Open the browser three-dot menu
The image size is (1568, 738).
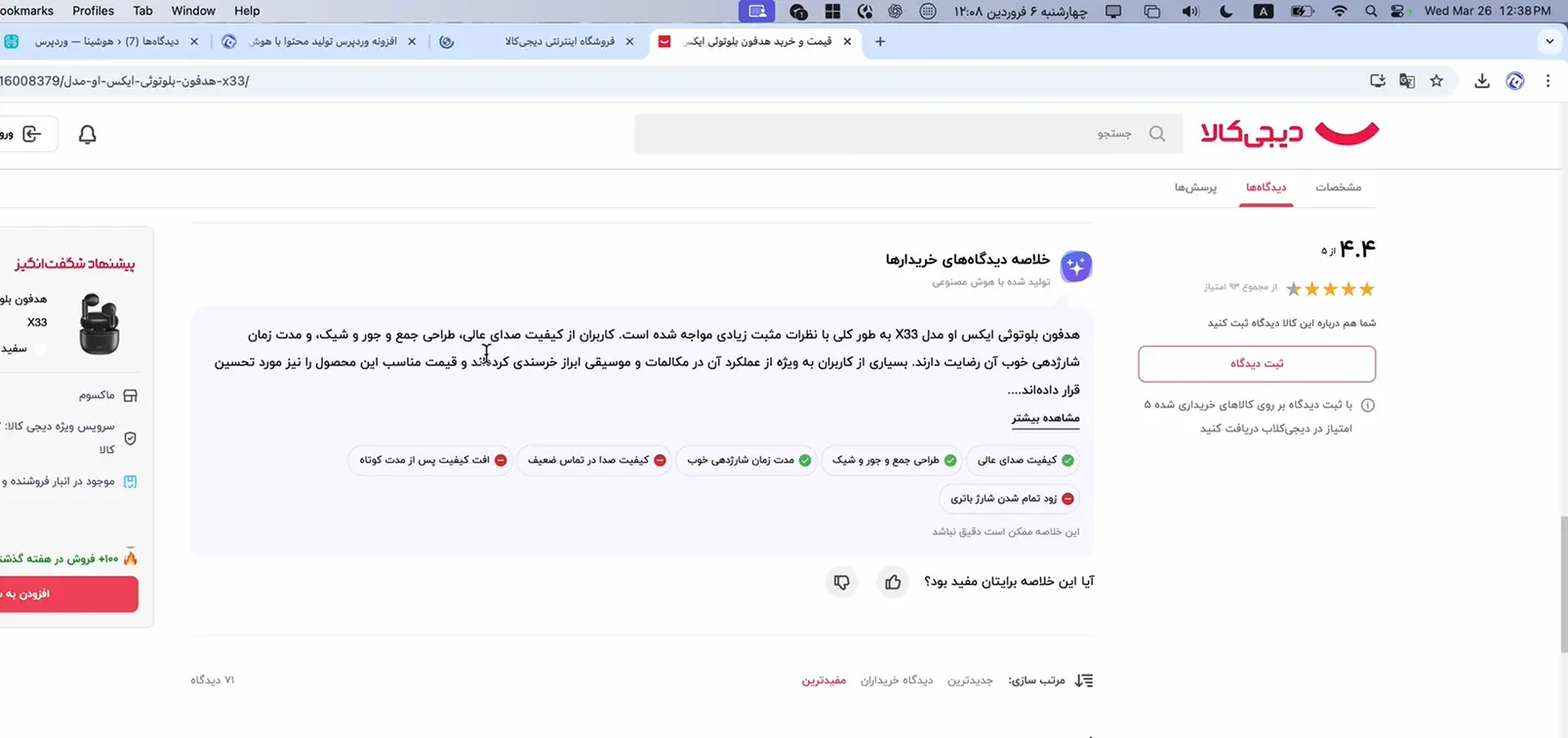[1548, 81]
